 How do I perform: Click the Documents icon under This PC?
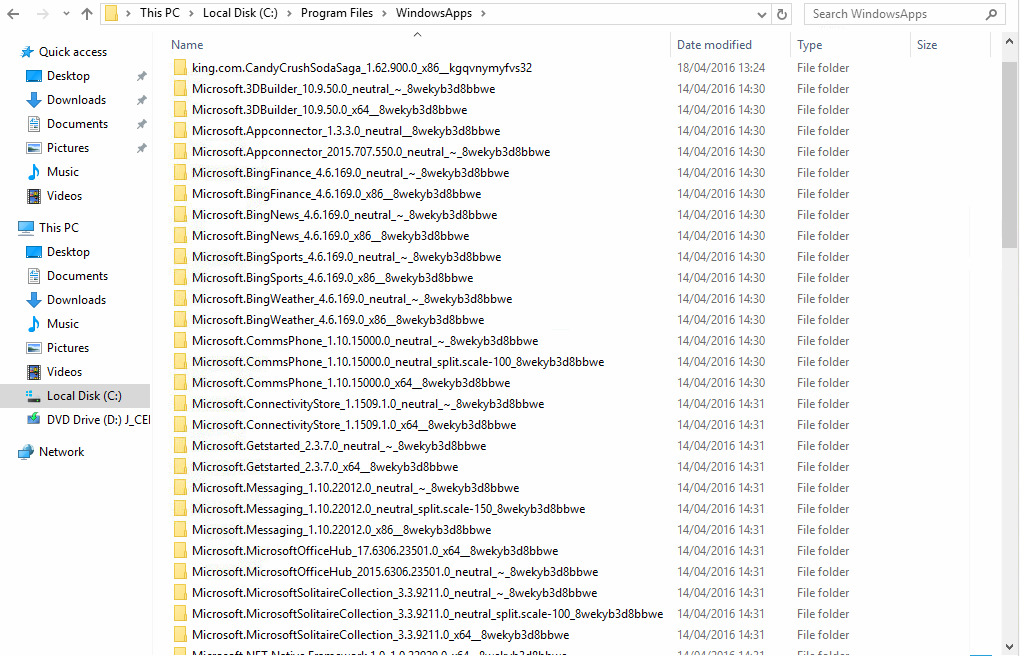tap(34, 276)
